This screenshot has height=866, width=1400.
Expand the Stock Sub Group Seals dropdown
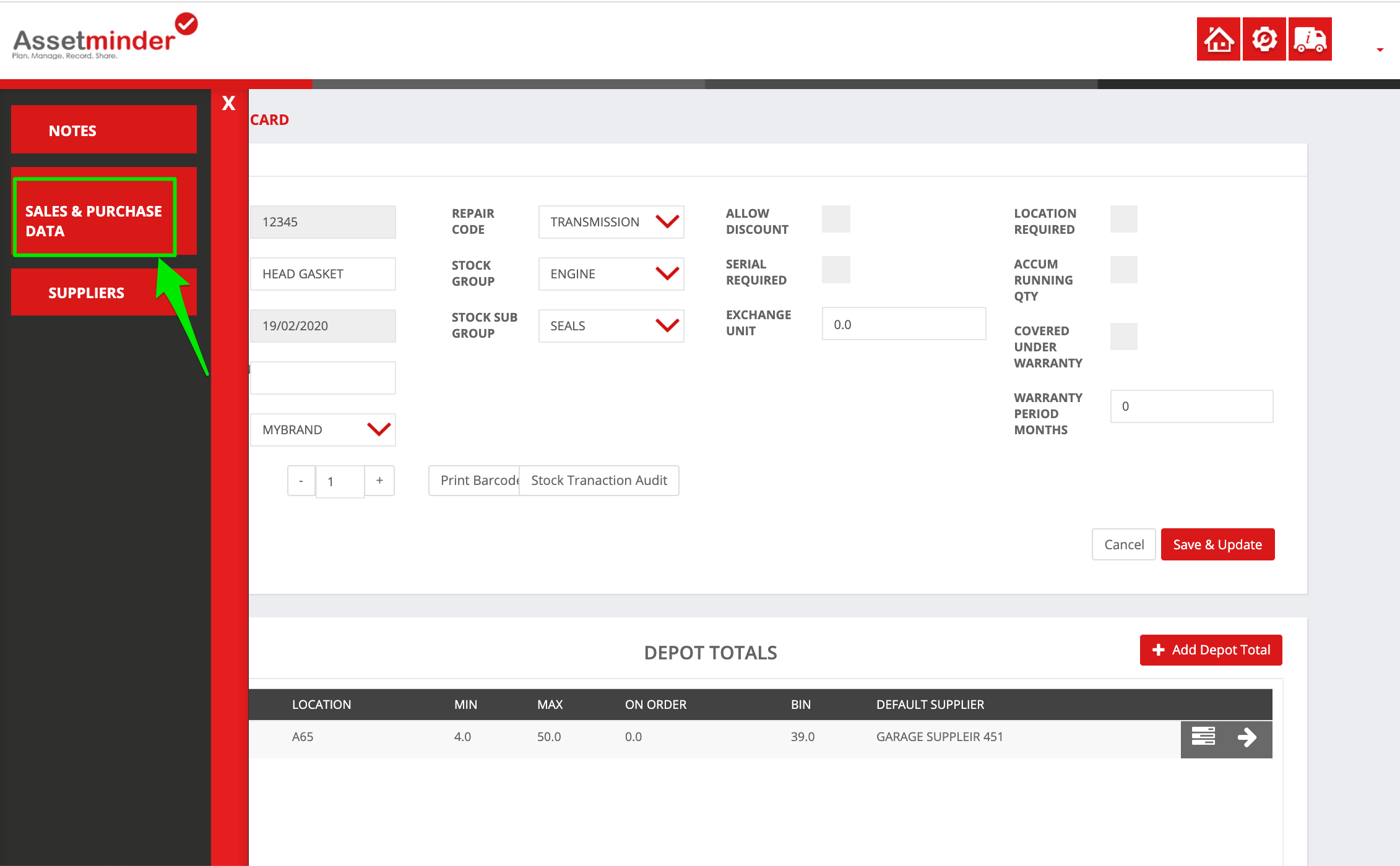[x=611, y=325]
